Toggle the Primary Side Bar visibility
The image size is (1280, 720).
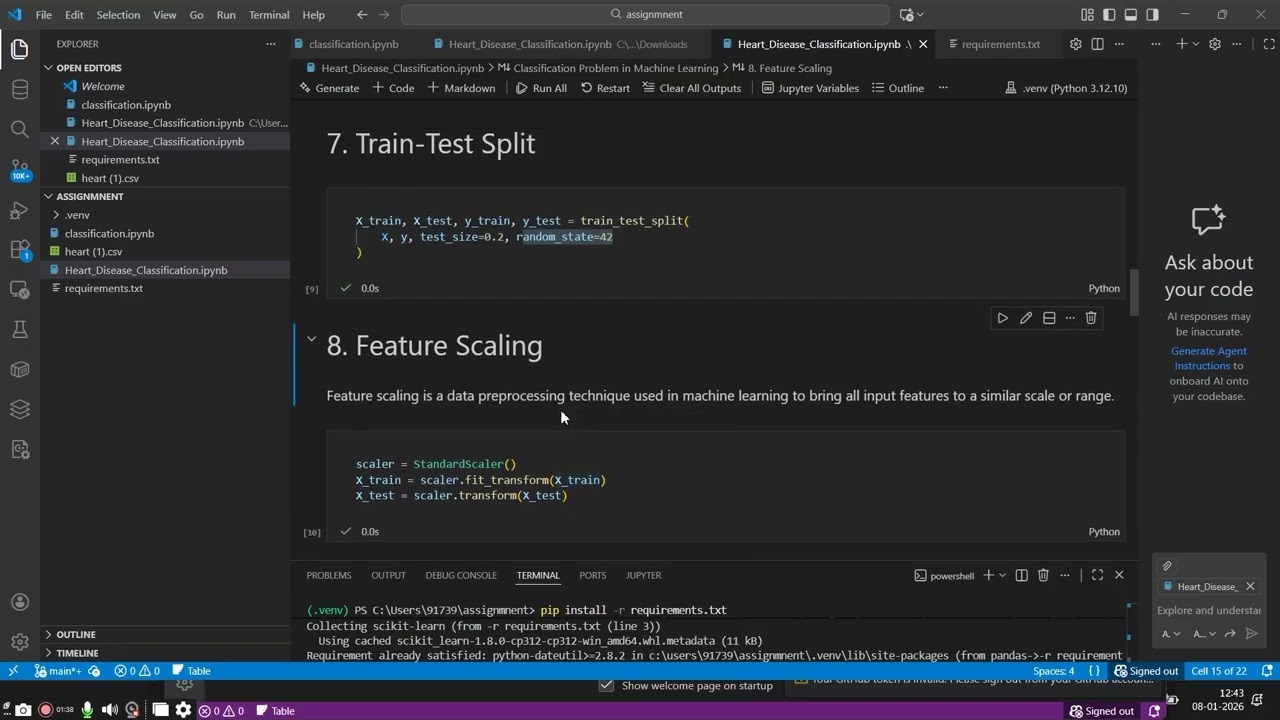pyautogui.click(x=1109, y=15)
